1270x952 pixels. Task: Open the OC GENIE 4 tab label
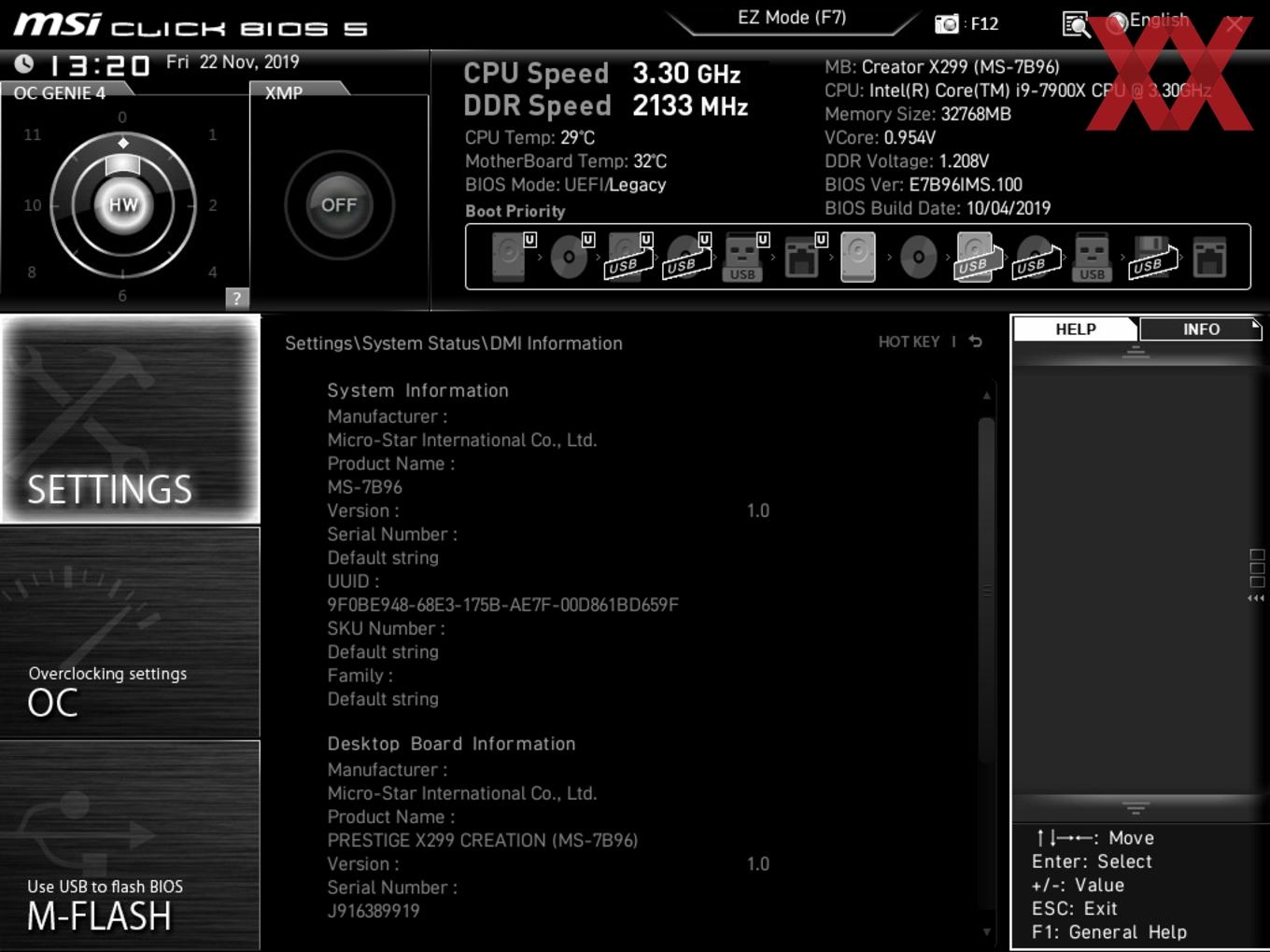pos(60,92)
